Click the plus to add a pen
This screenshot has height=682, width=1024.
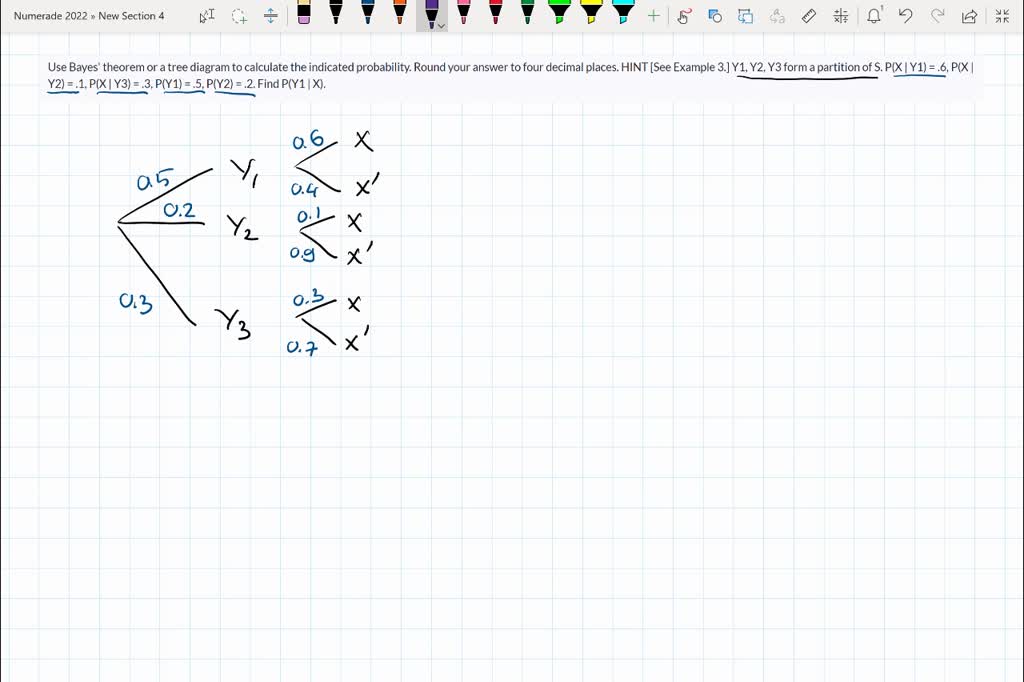click(653, 15)
